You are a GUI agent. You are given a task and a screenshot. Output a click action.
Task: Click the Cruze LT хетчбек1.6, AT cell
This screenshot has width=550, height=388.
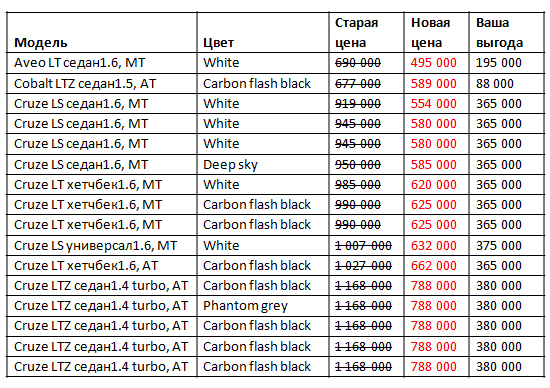86,266
